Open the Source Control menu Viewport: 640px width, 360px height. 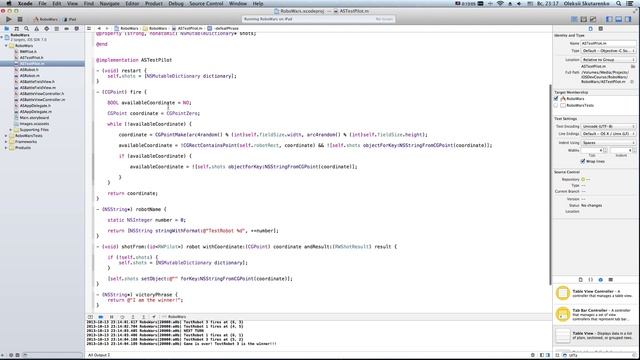pyautogui.click(x=207, y=3)
